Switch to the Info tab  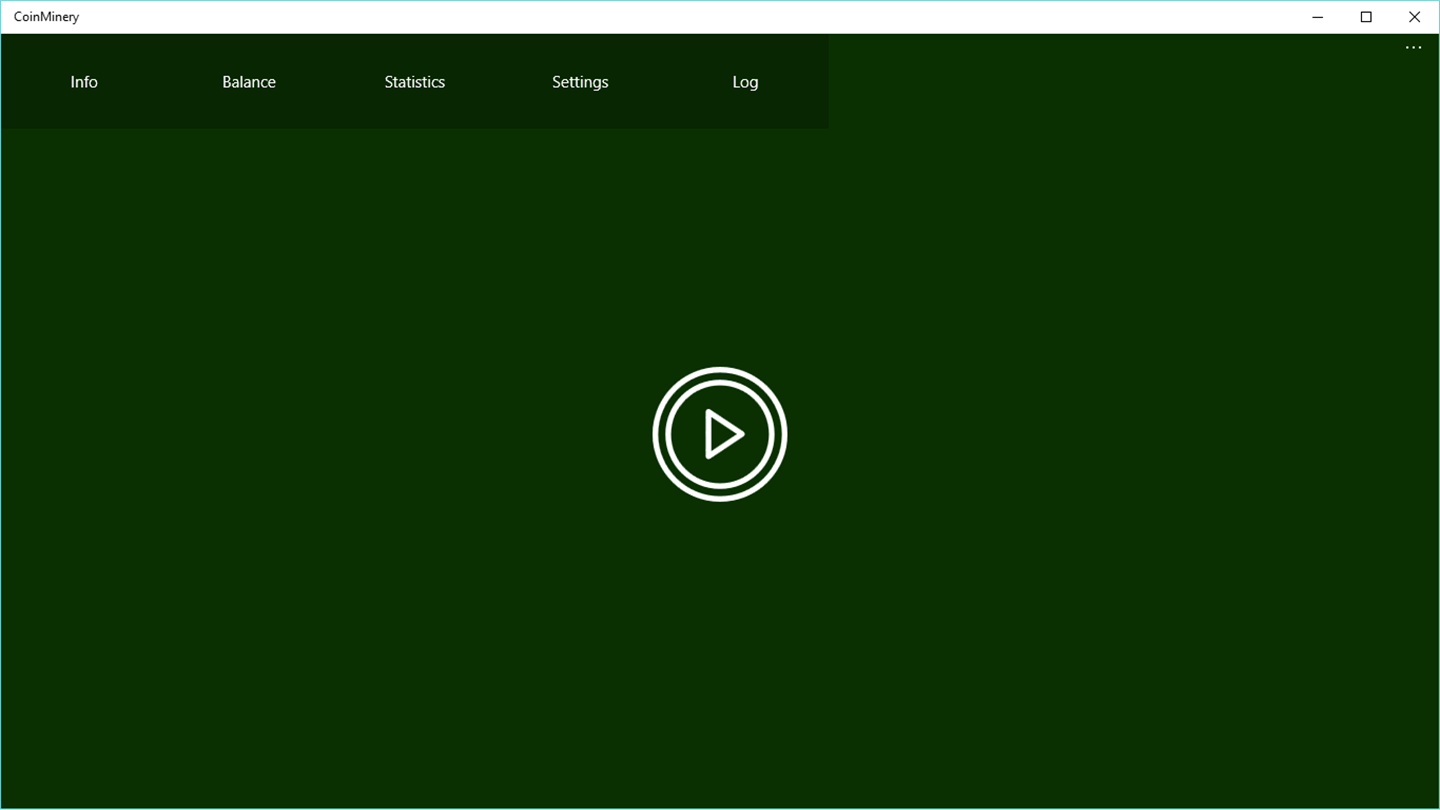pyautogui.click(x=84, y=82)
